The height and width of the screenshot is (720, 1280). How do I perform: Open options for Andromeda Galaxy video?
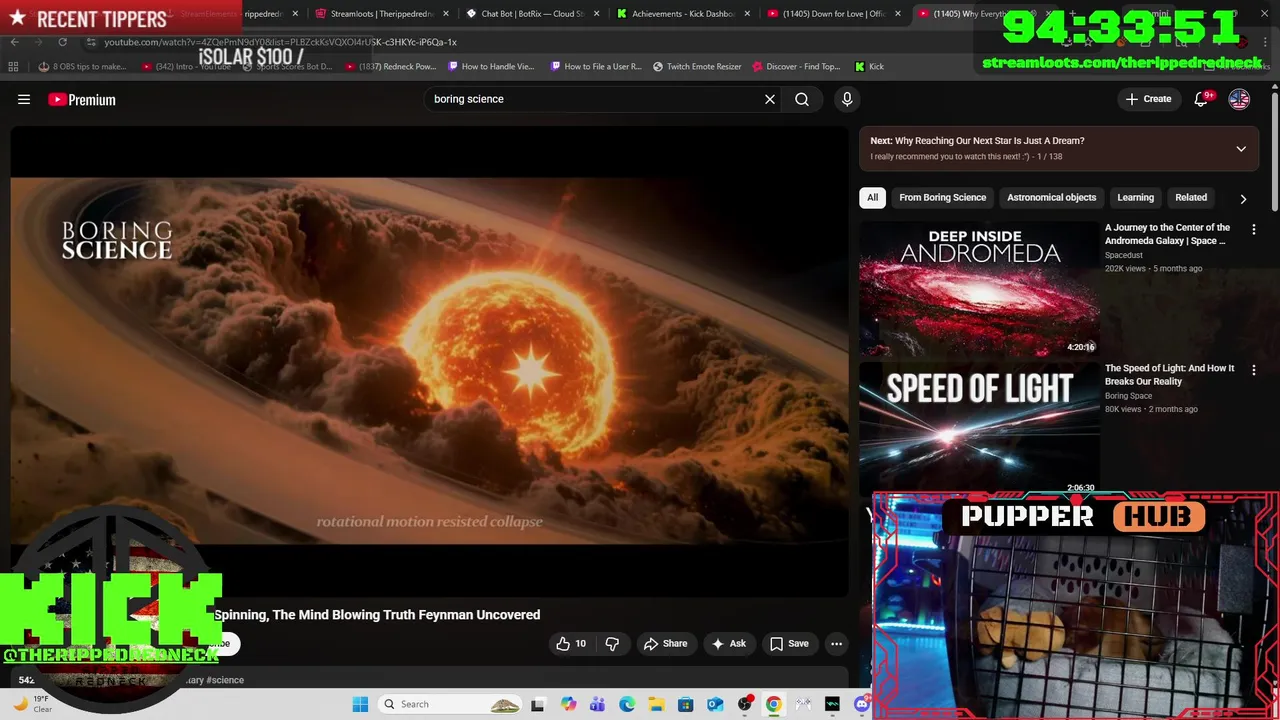(1254, 229)
